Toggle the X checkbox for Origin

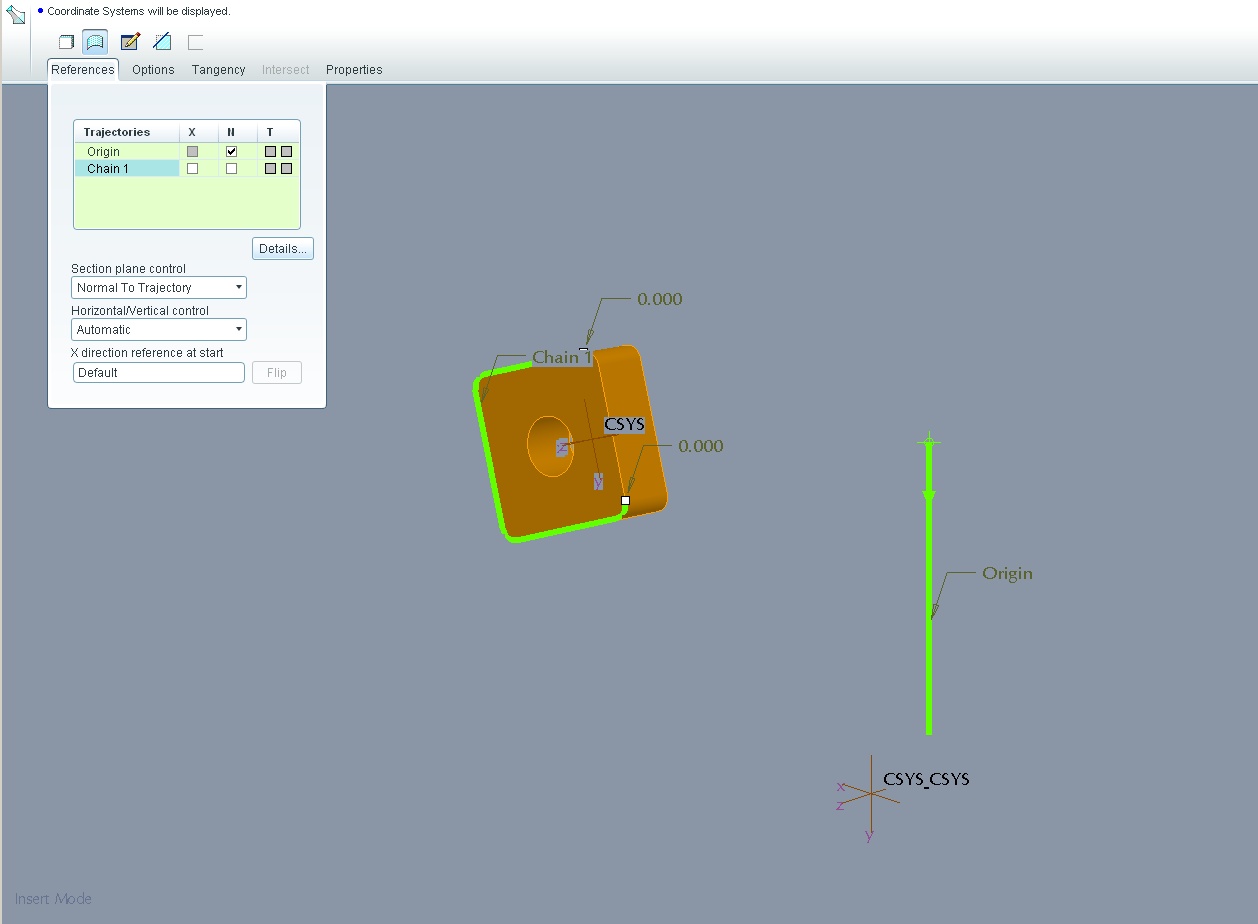(x=193, y=152)
